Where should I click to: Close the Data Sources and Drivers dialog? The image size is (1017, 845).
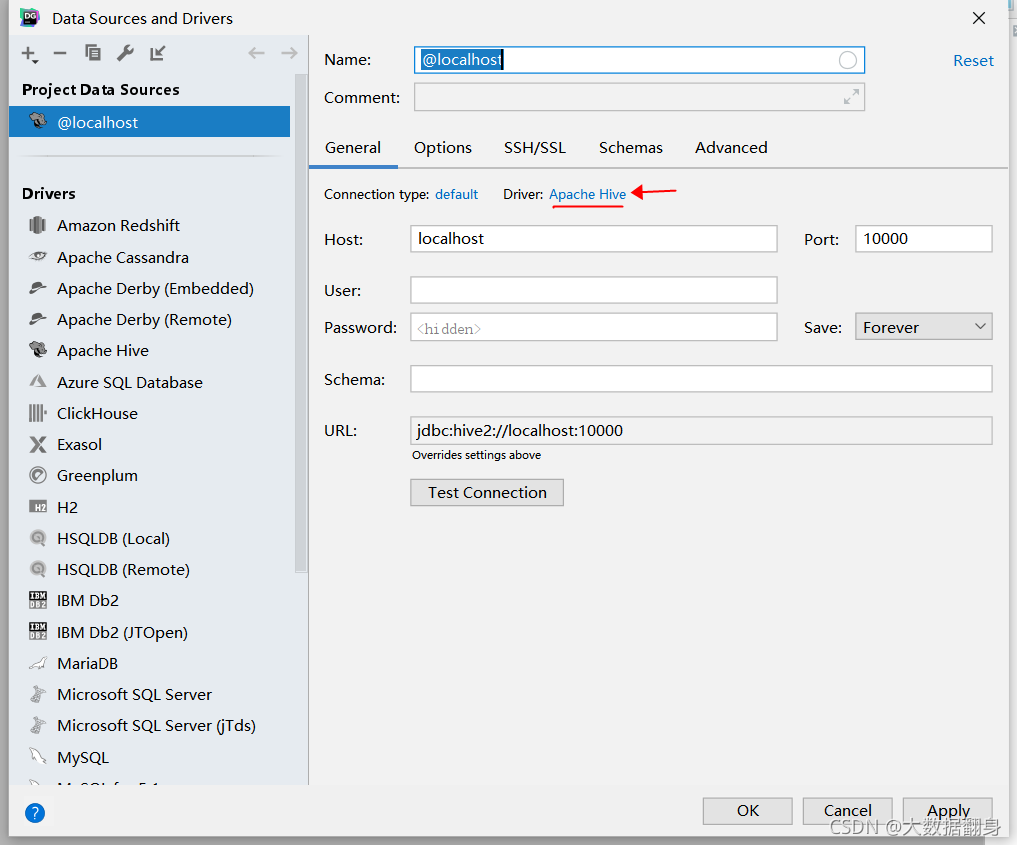pyautogui.click(x=979, y=18)
